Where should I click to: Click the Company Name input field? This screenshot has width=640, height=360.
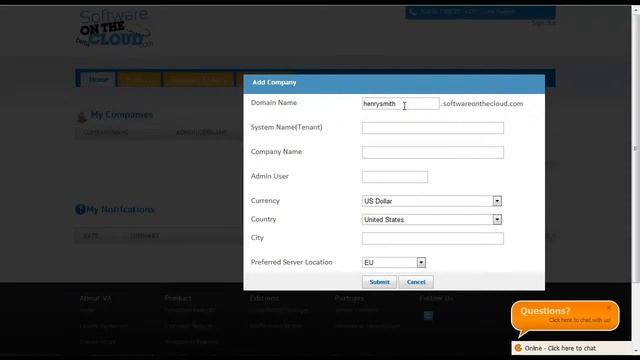tap(433, 152)
